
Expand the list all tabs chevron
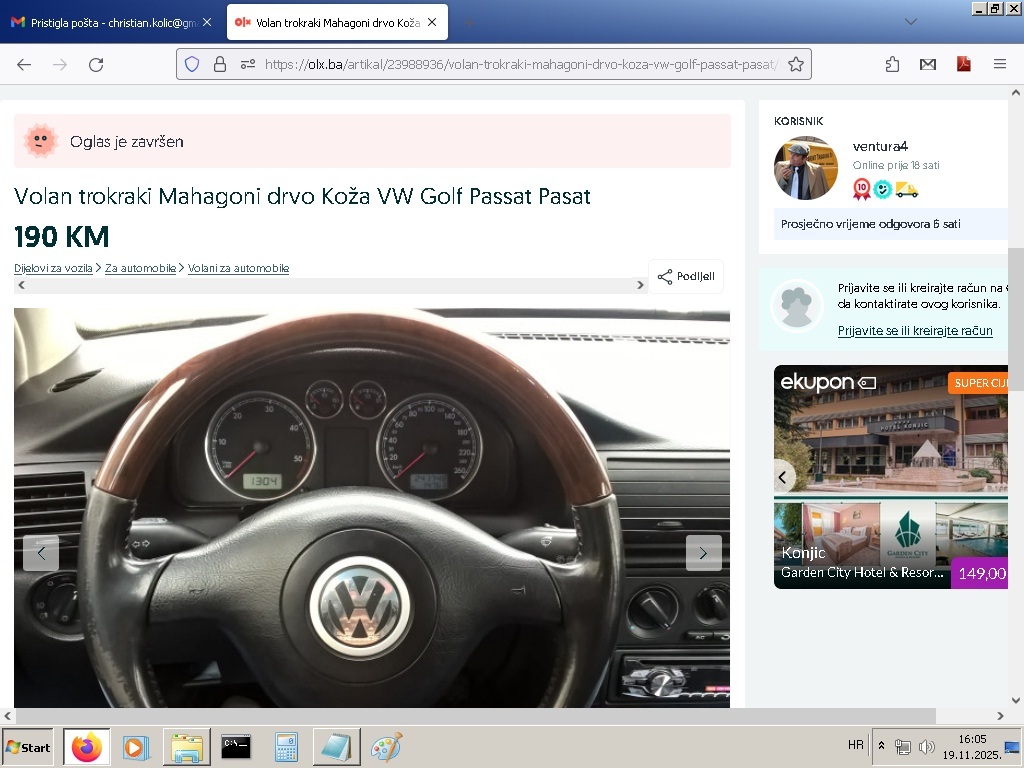coord(911,22)
